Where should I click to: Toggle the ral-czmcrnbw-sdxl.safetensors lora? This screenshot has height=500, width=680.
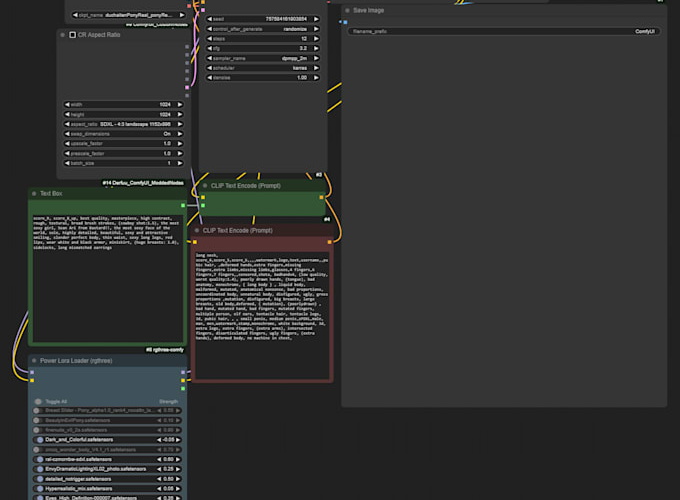point(38,459)
